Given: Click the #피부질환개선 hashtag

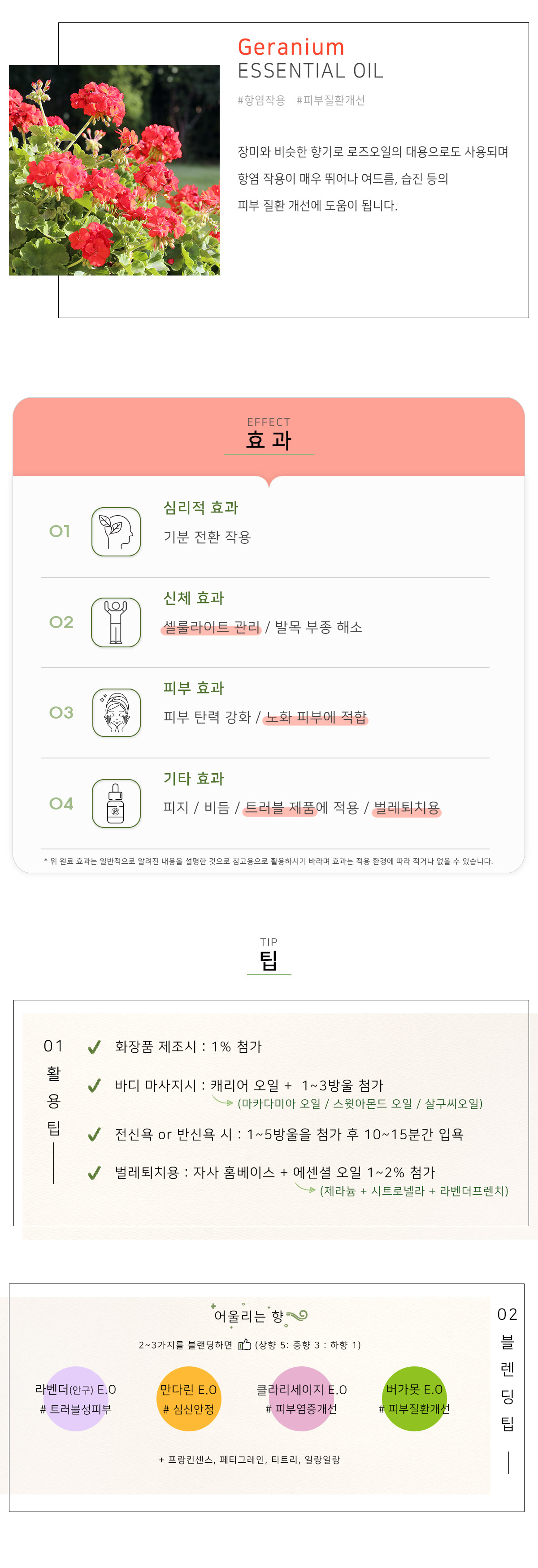Looking at the screenshot, I should pos(330,100).
